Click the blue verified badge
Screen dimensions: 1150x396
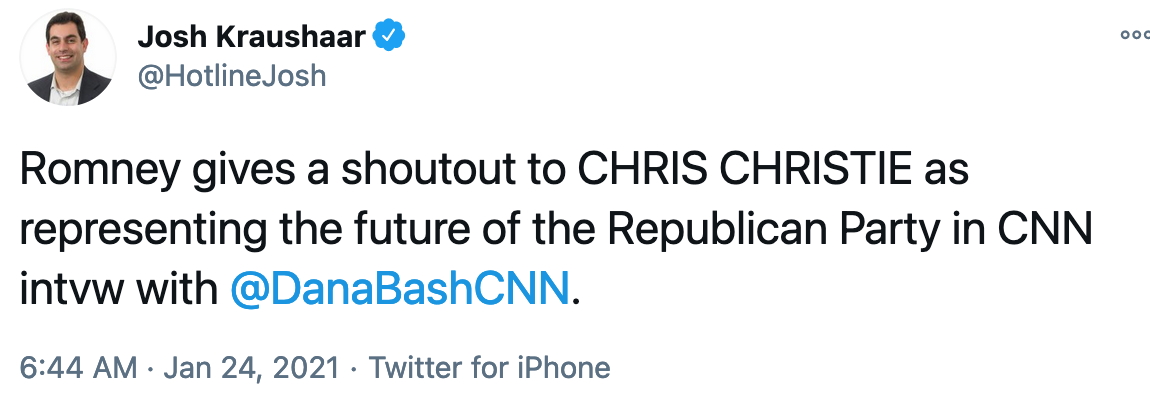(389, 37)
